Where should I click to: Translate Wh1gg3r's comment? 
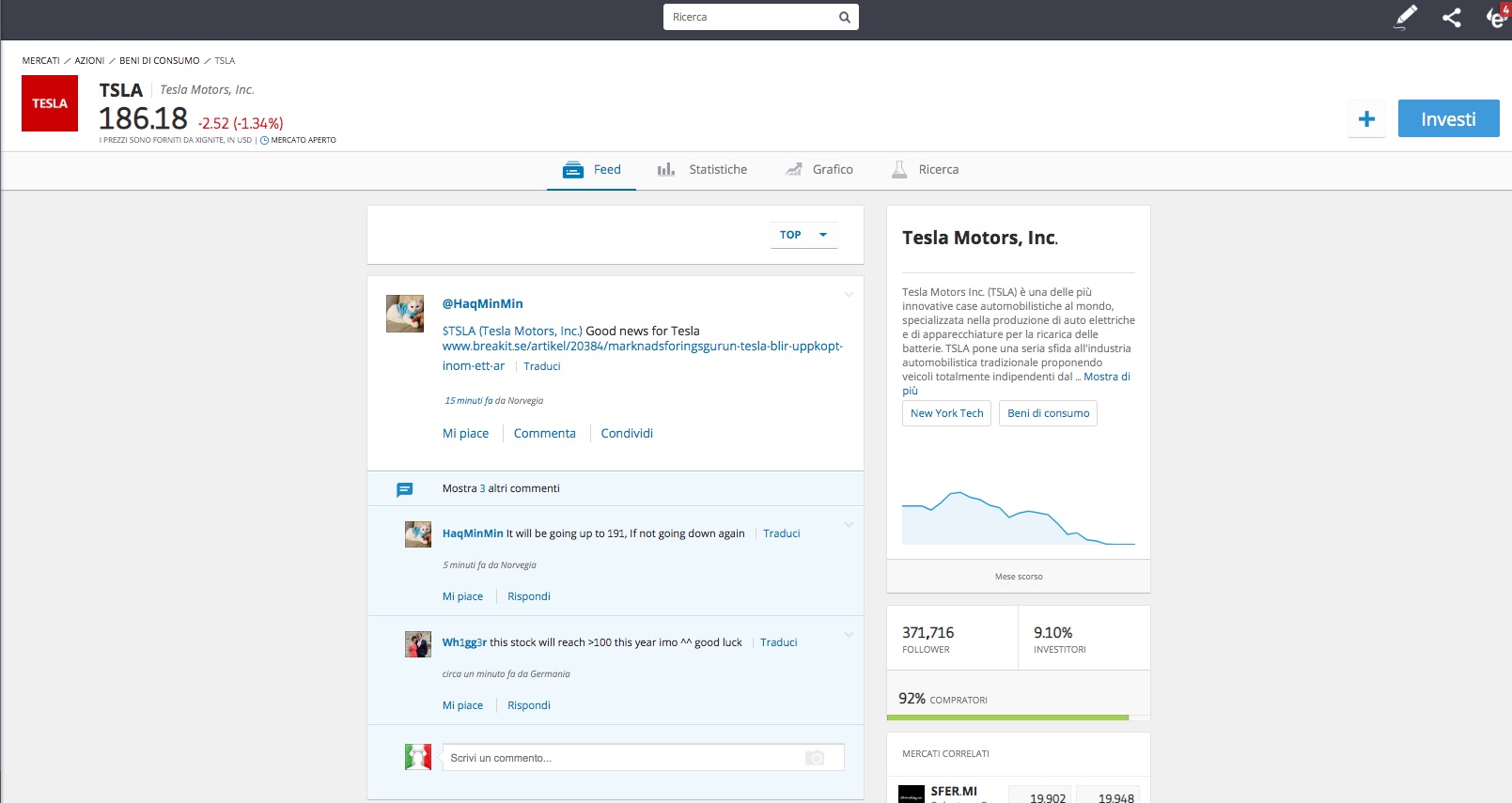tap(779, 642)
